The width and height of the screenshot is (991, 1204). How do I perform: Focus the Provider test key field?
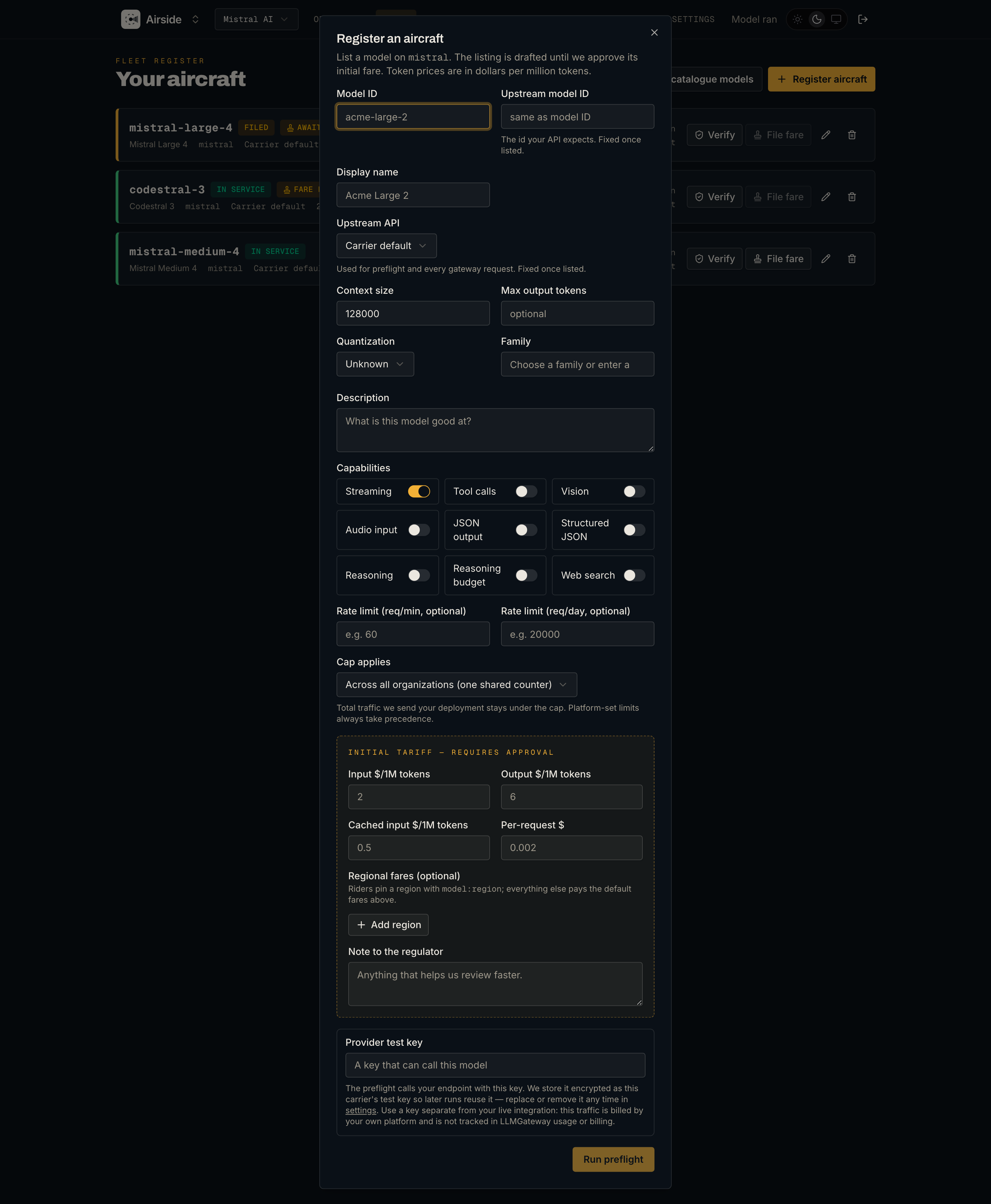[x=495, y=1065]
